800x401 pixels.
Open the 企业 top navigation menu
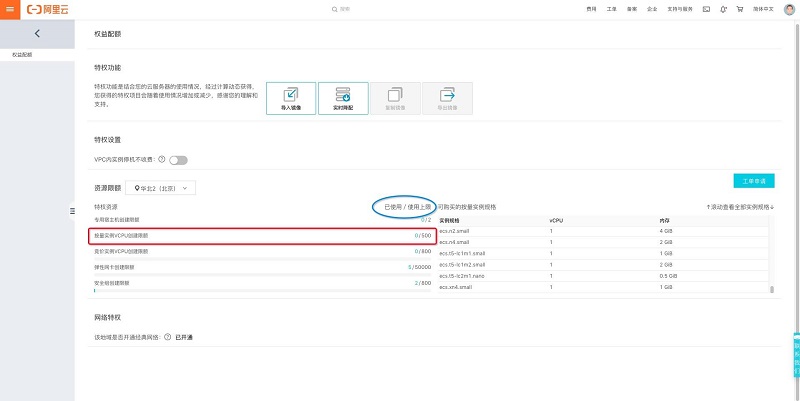[x=652, y=9]
